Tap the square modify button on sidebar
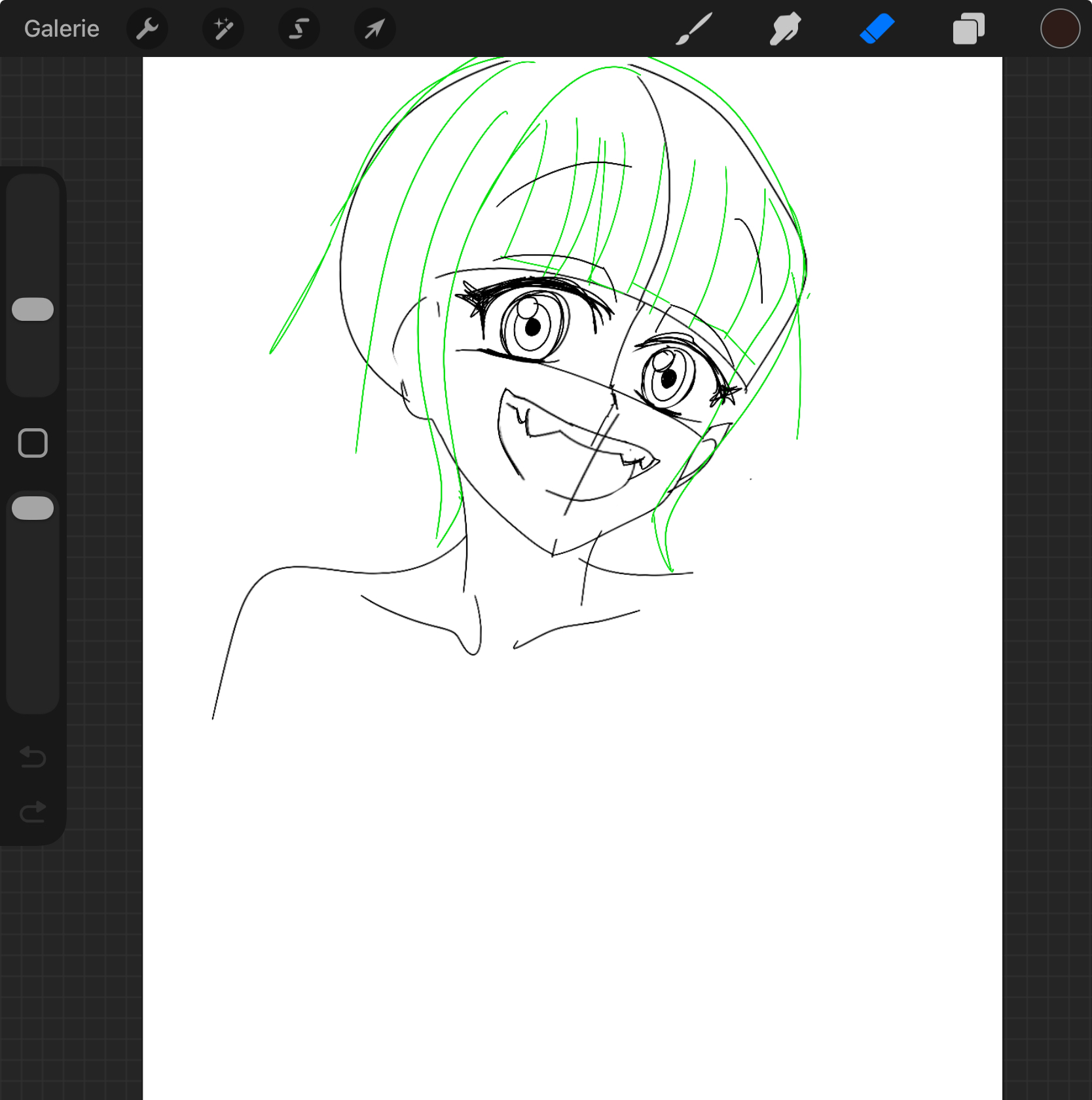Screen dimensions: 1092x1100 pyautogui.click(x=33, y=443)
